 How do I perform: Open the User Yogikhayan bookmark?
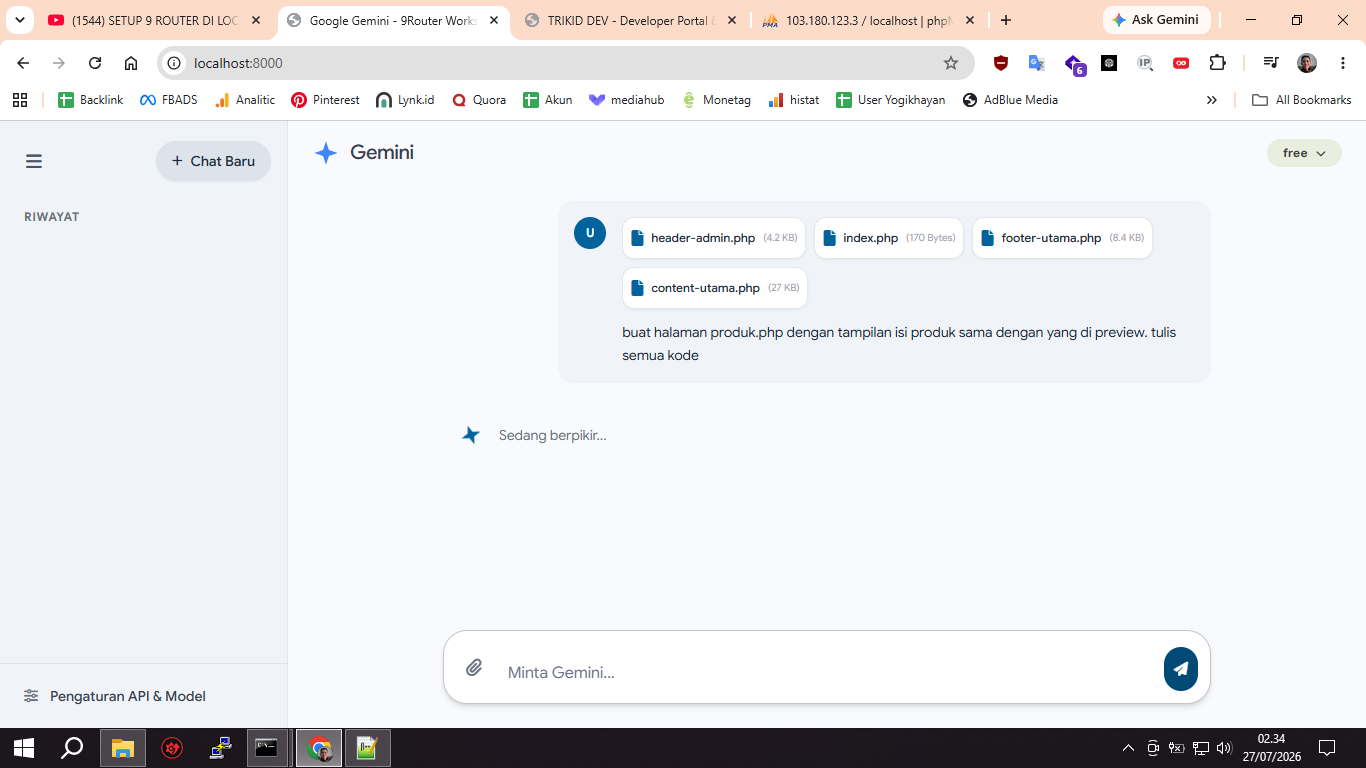[x=891, y=100]
